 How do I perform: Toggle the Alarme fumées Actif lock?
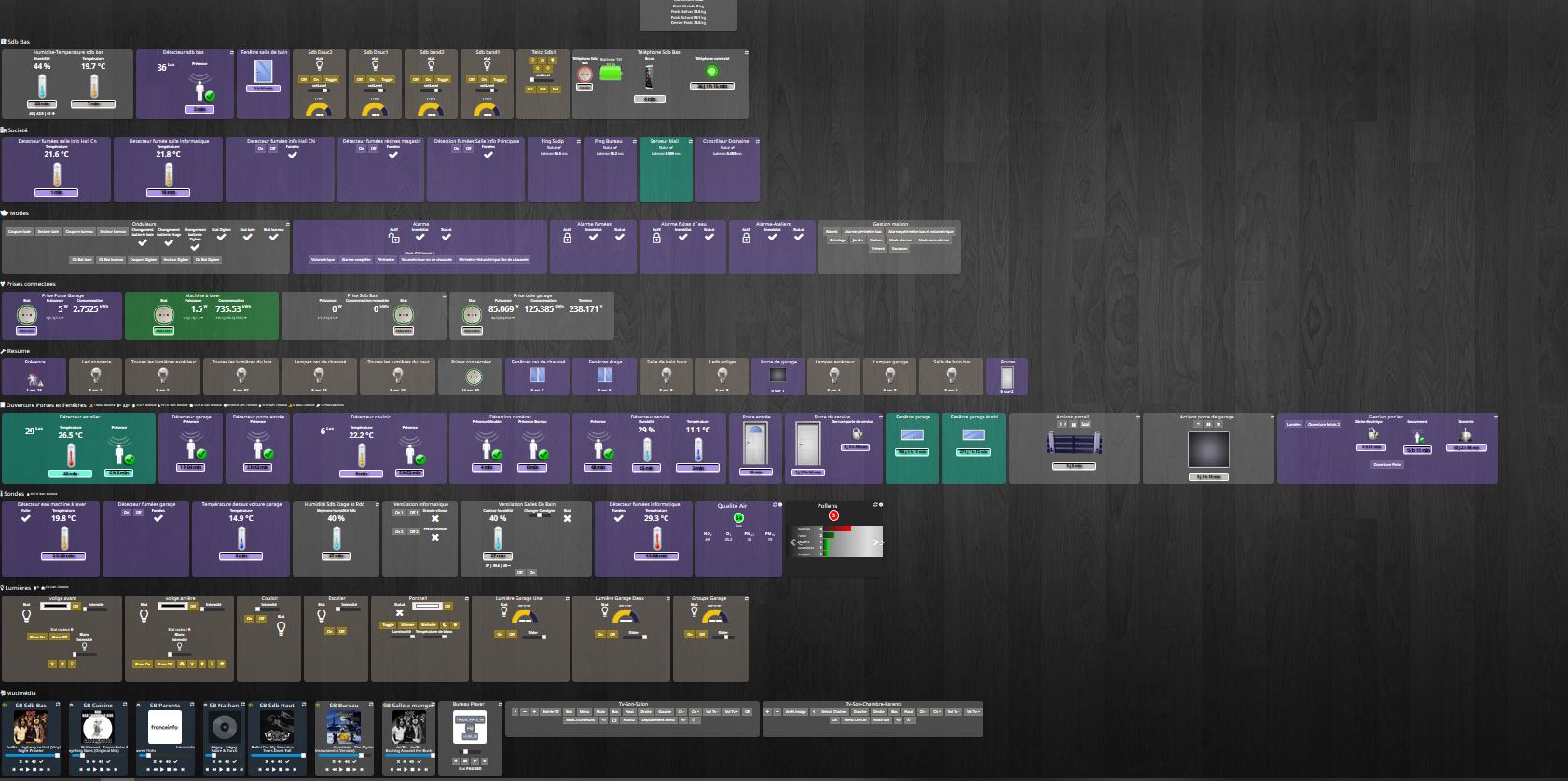point(567,239)
